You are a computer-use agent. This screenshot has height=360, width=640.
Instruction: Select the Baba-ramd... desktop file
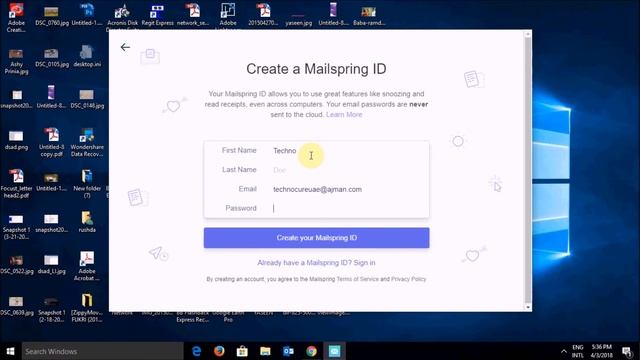point(369,16)
